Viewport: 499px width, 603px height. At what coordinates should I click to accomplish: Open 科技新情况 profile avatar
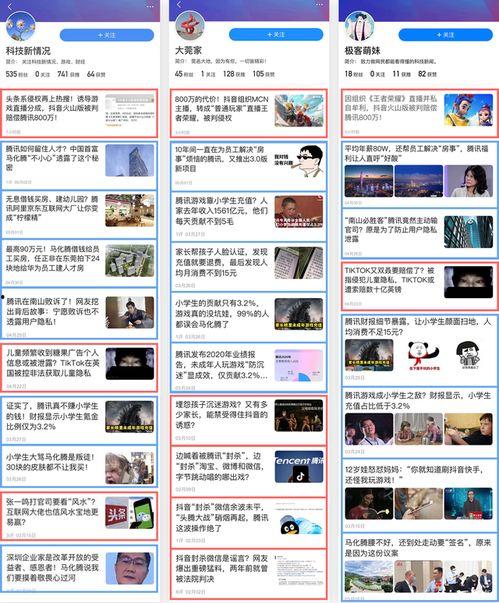click(20, 26)
